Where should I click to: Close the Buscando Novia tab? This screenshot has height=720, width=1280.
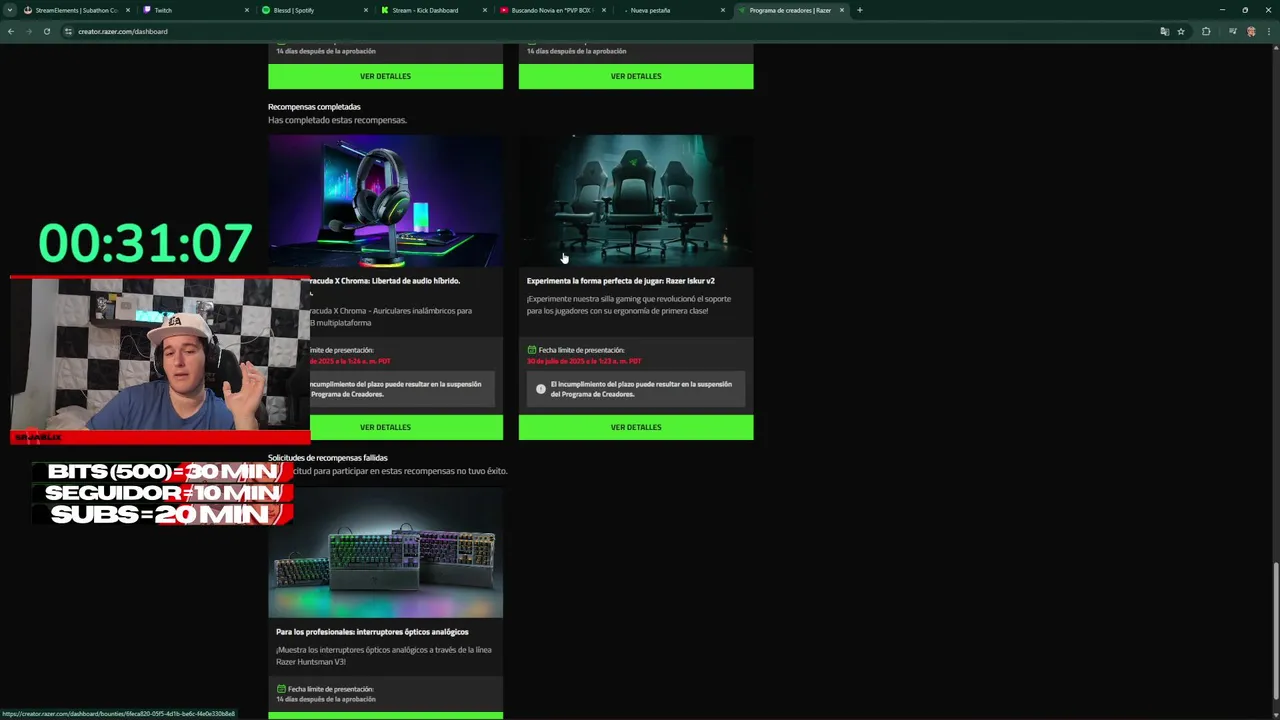pos(604,10)
